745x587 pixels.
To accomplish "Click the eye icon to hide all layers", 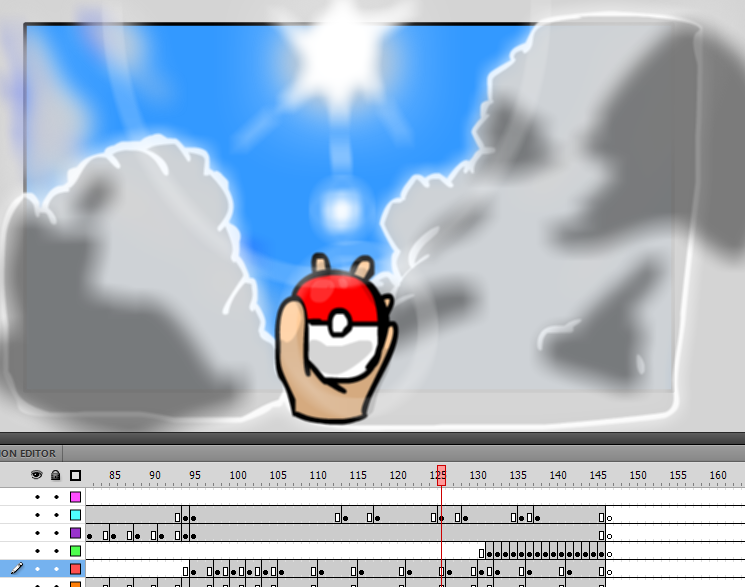I will point(37,475).
